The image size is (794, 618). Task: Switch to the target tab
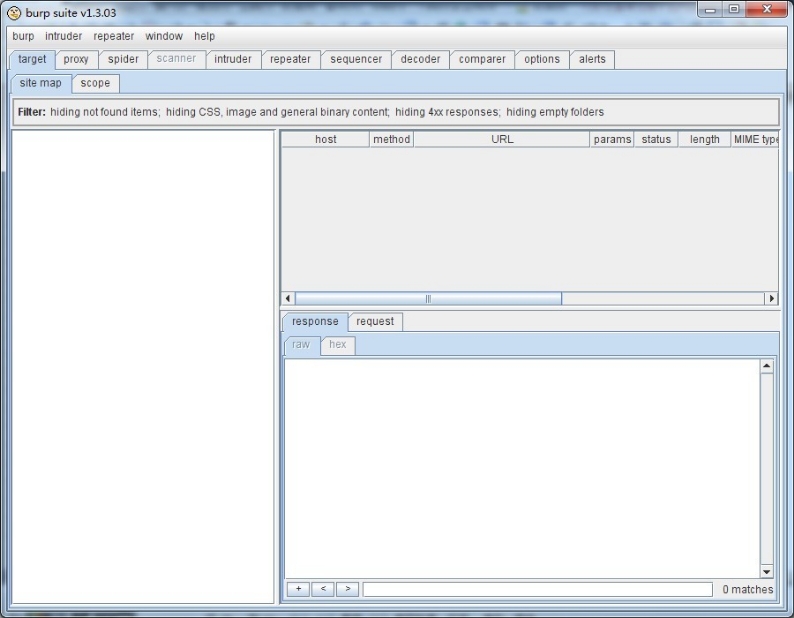coord(32,59)
